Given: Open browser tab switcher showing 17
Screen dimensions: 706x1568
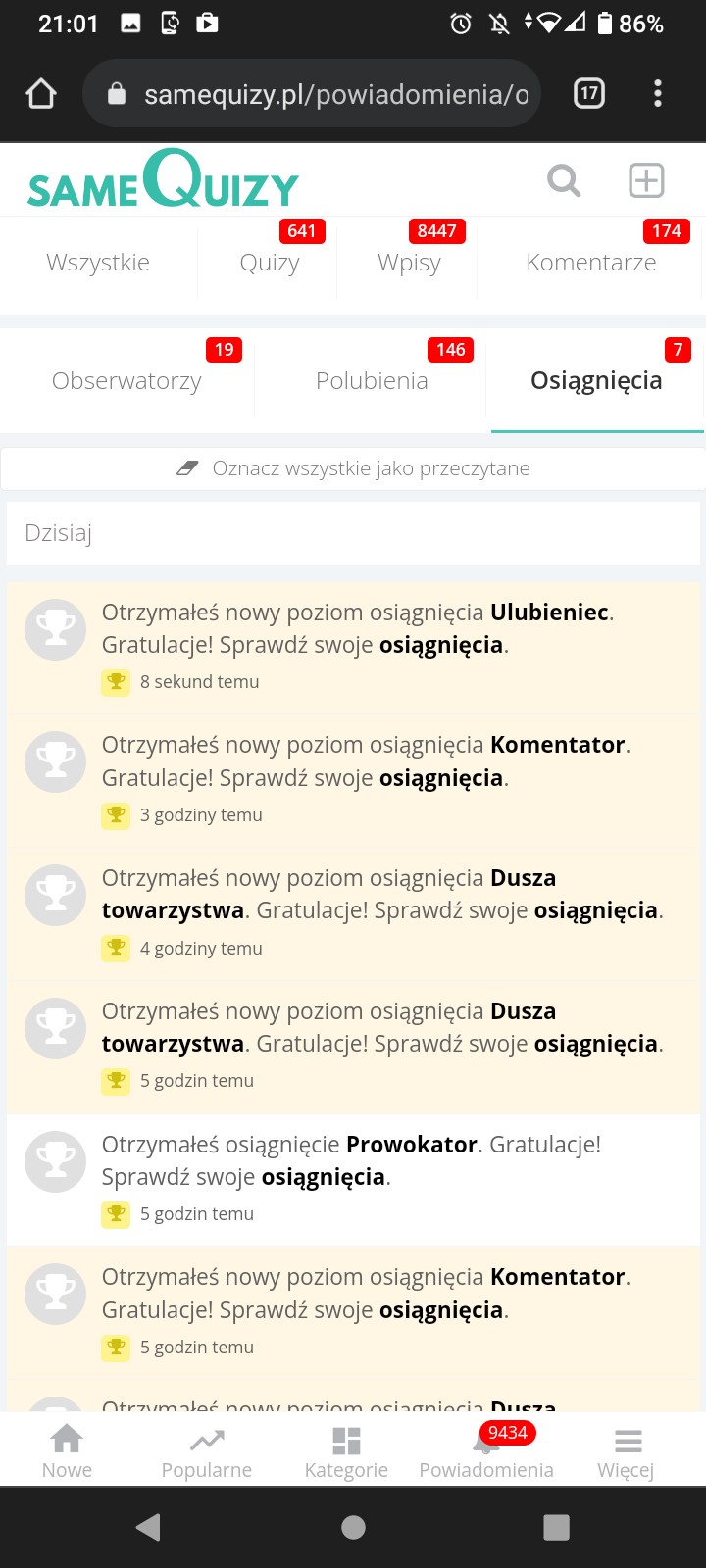Looking at the screenshot, I should point(588,94).
